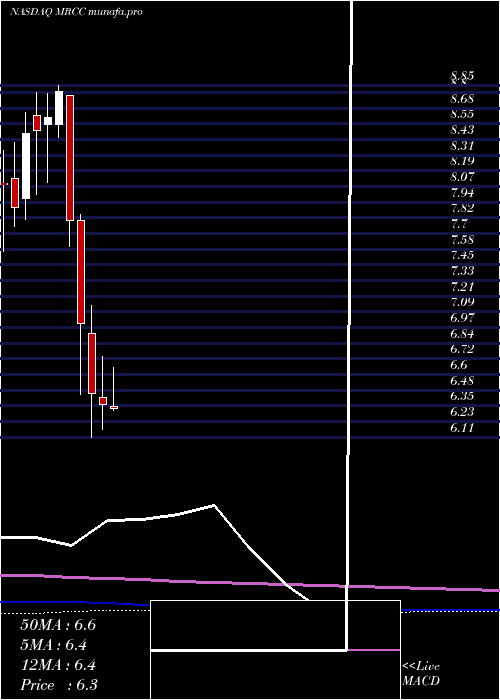Screen dimensions: 500x700
Task: Click the 12MA : 6.4 indicator text
Action: pos(58,665)
